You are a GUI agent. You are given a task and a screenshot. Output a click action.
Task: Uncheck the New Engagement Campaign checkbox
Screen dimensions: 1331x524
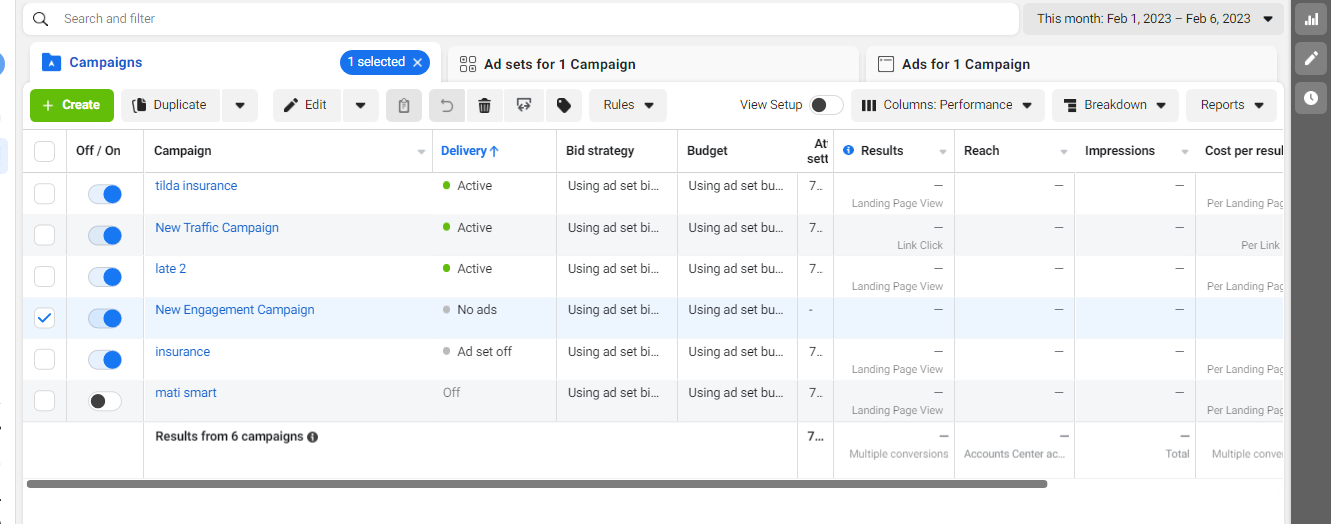pyautogui.click(x=45, y=318)
